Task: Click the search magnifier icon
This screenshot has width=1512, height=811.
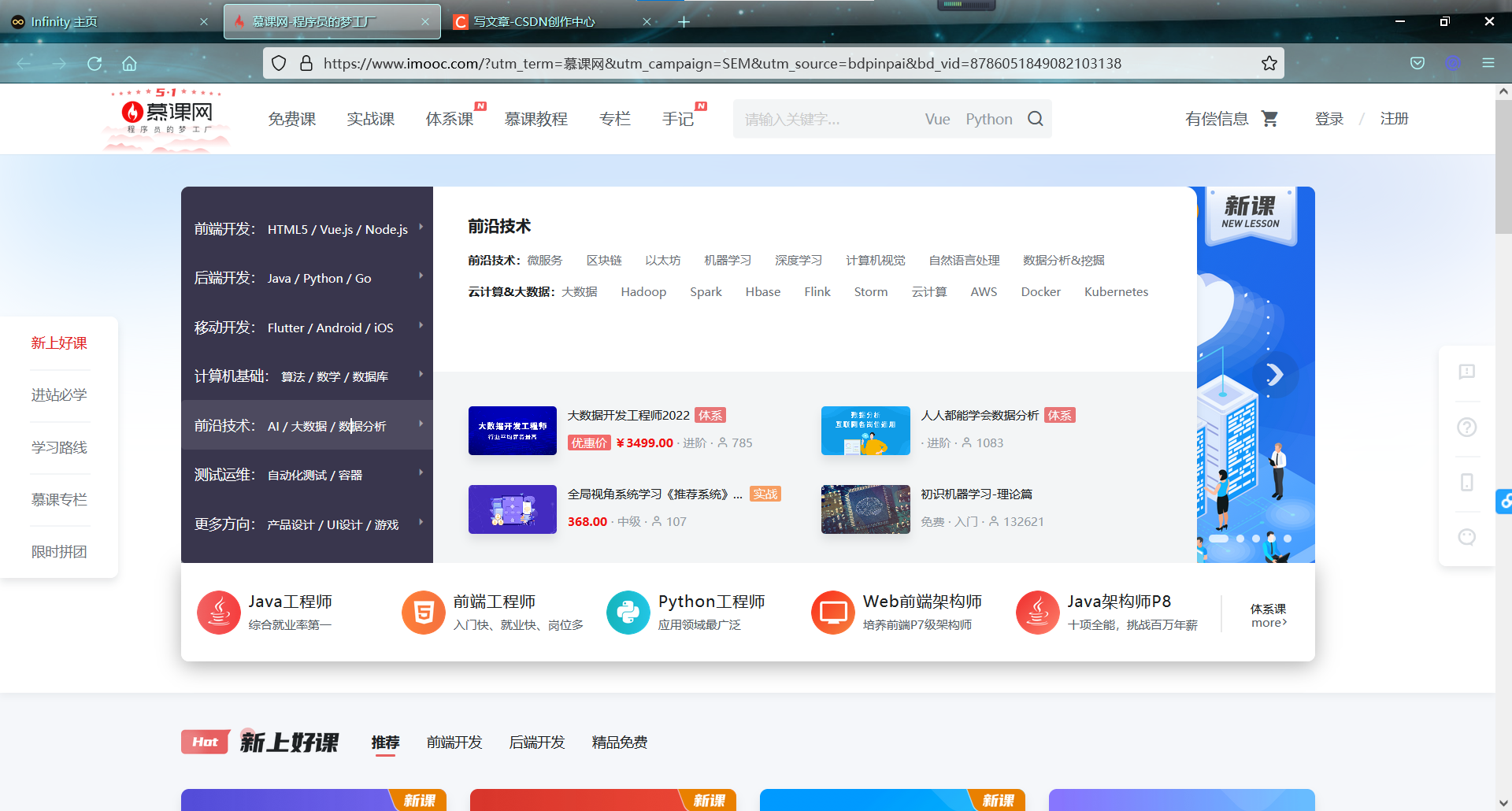Action: pos(1036,119)
